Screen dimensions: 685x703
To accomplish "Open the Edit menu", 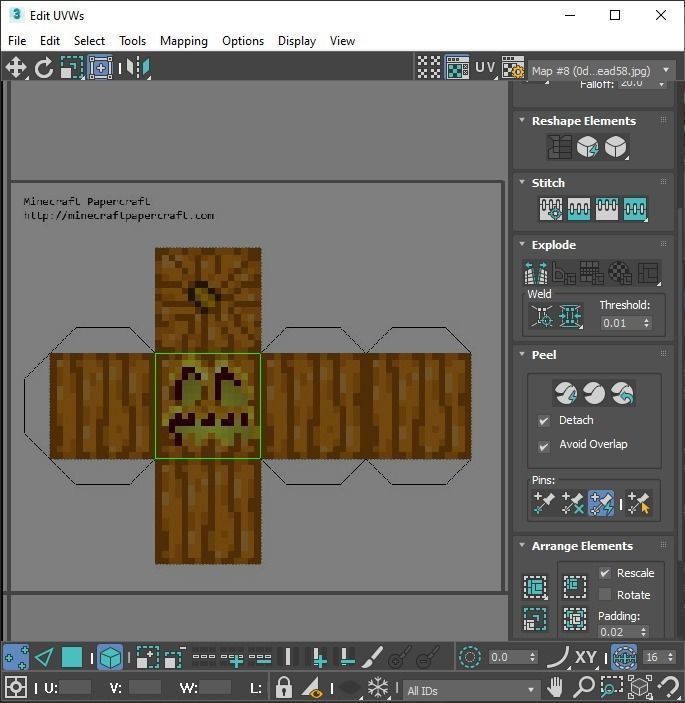I will pyautogui.click(x=50, y=41).
